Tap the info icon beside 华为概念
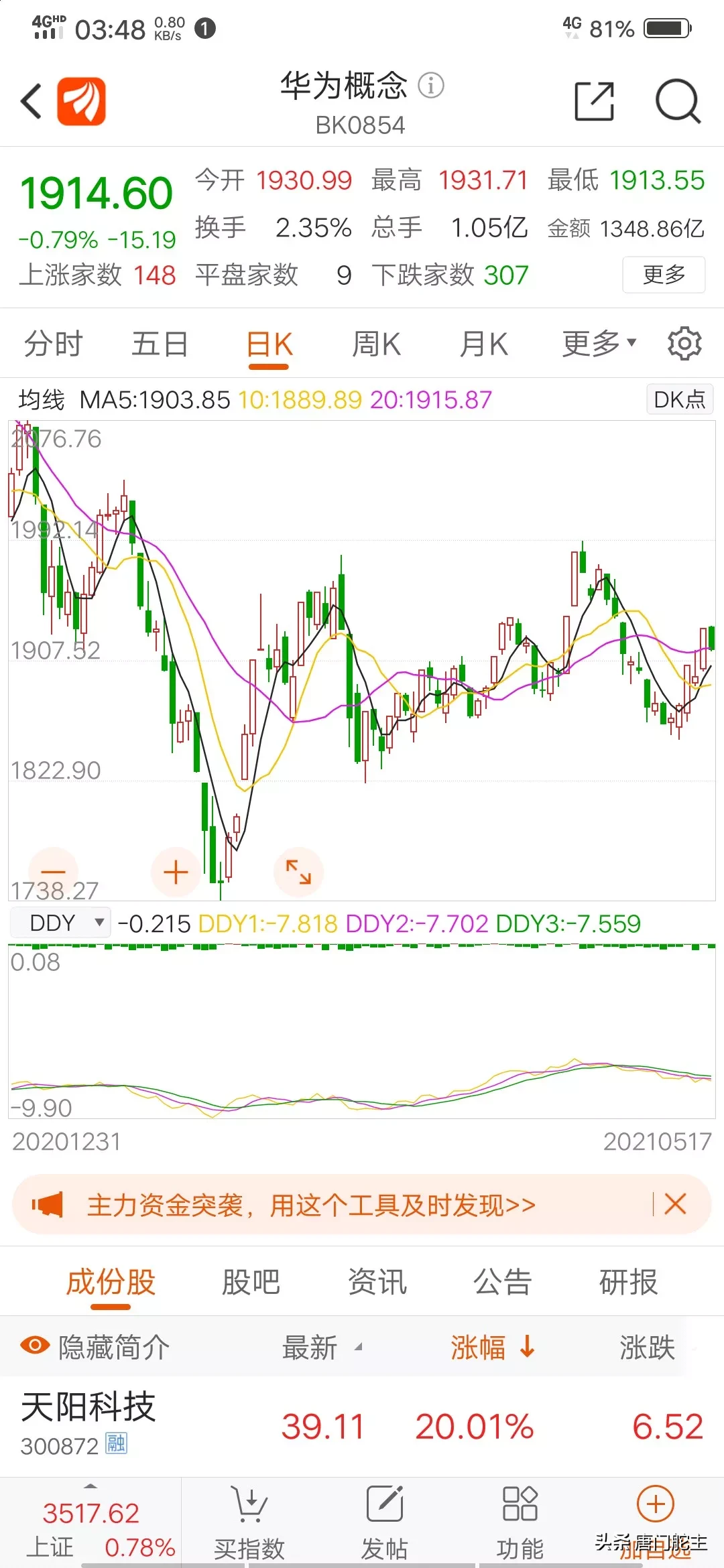 click(431, 85)
